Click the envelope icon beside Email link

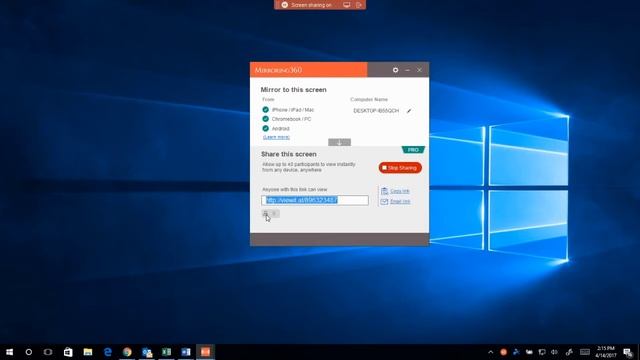[384, 202]
